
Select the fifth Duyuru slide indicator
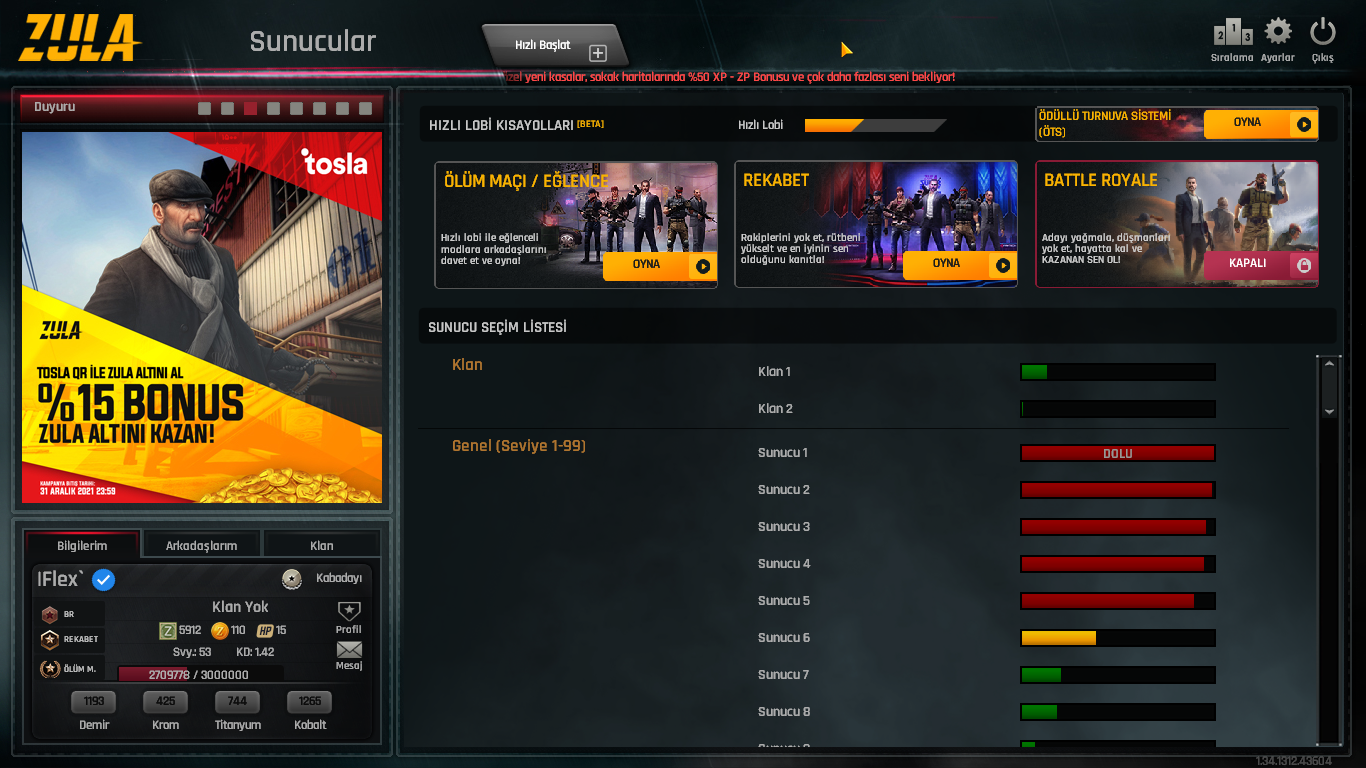(x=297, y=108)
